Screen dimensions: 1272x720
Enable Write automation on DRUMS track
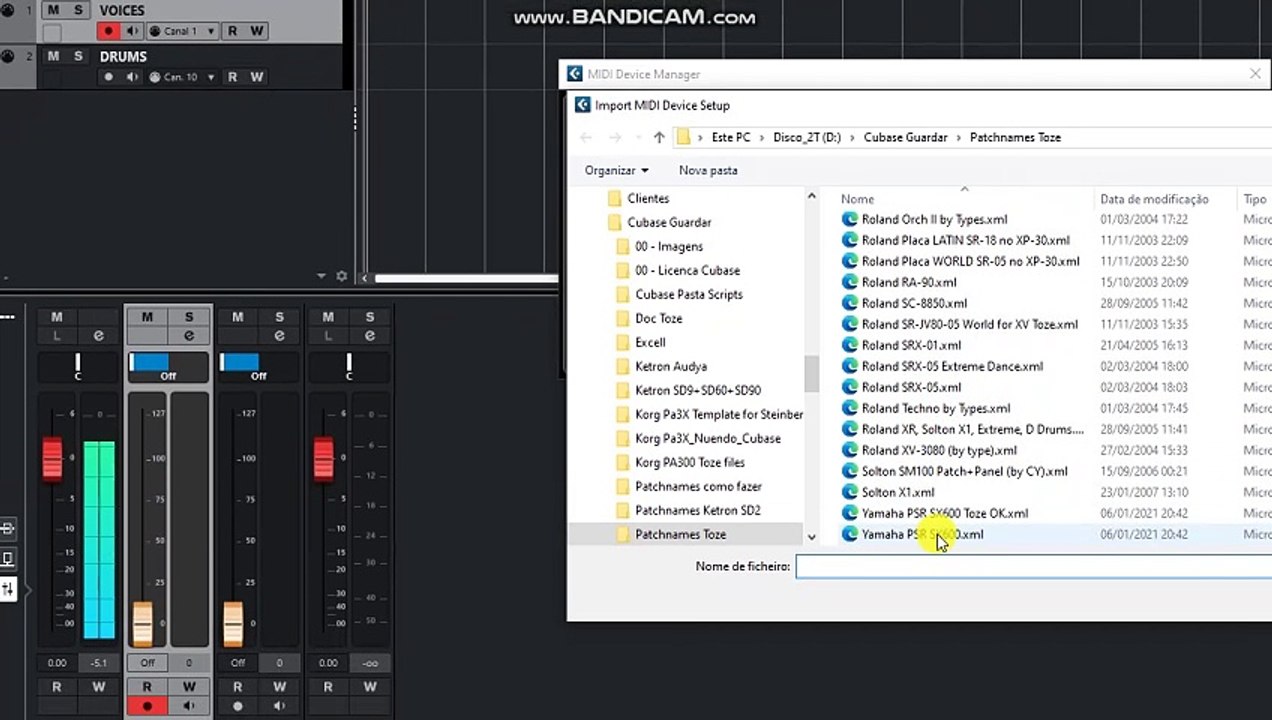click(257, 77)
